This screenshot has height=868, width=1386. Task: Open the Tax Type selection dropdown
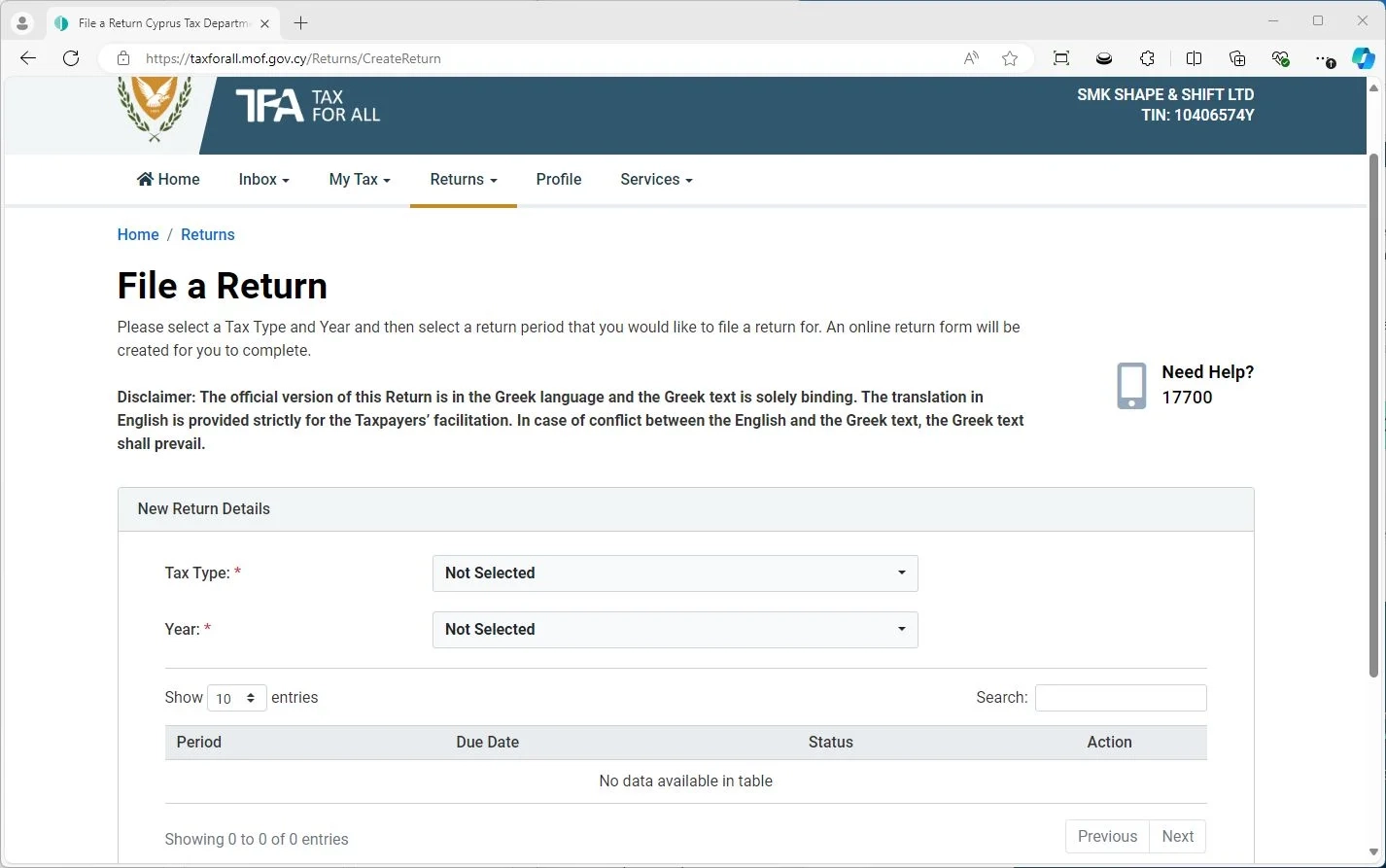[x=675, y=573]
